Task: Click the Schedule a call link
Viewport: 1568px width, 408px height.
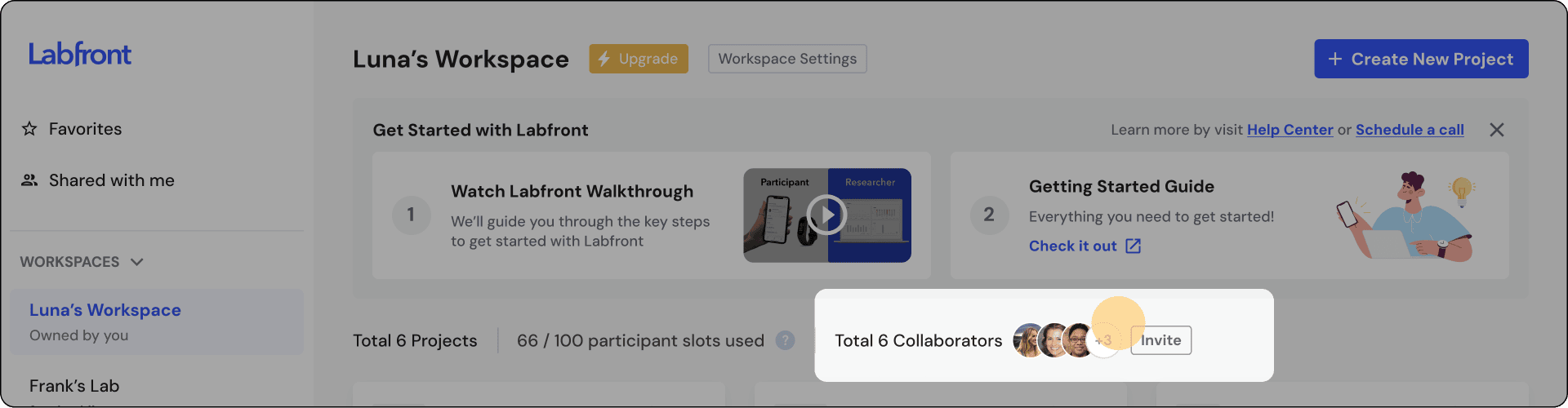Action: pyautogui.click(x=1410, y=130)
